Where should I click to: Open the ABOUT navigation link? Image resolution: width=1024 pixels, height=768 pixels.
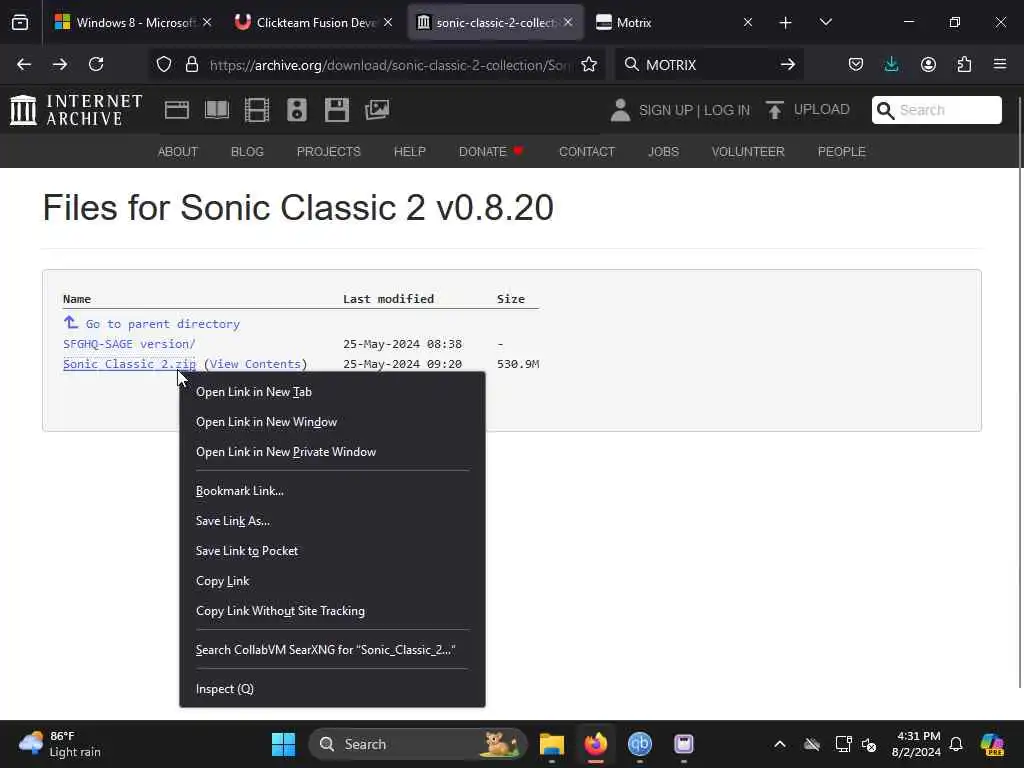click(x=178, y=152)
